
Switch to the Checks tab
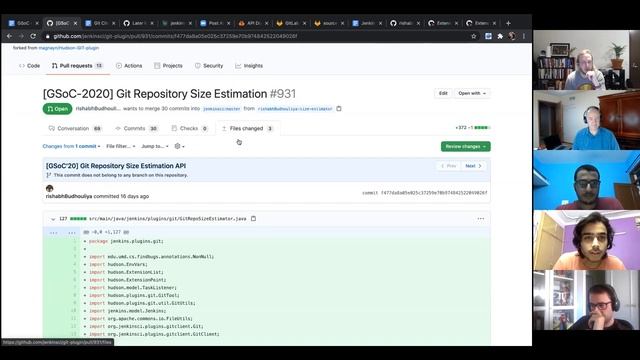tap(189, 129)
